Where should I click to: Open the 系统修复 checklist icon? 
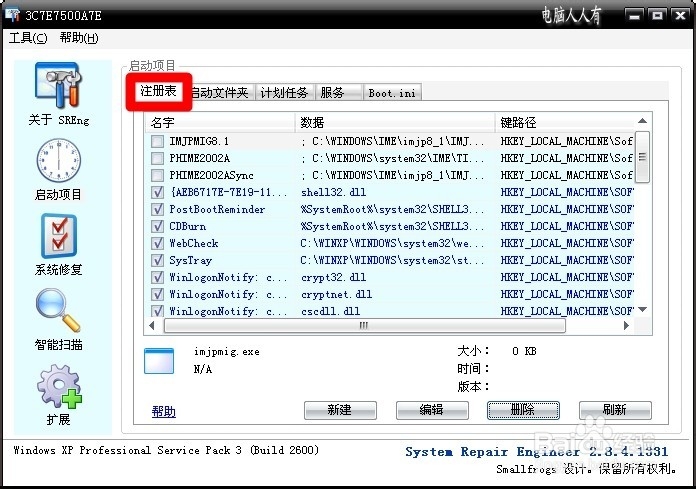point(59,236)
